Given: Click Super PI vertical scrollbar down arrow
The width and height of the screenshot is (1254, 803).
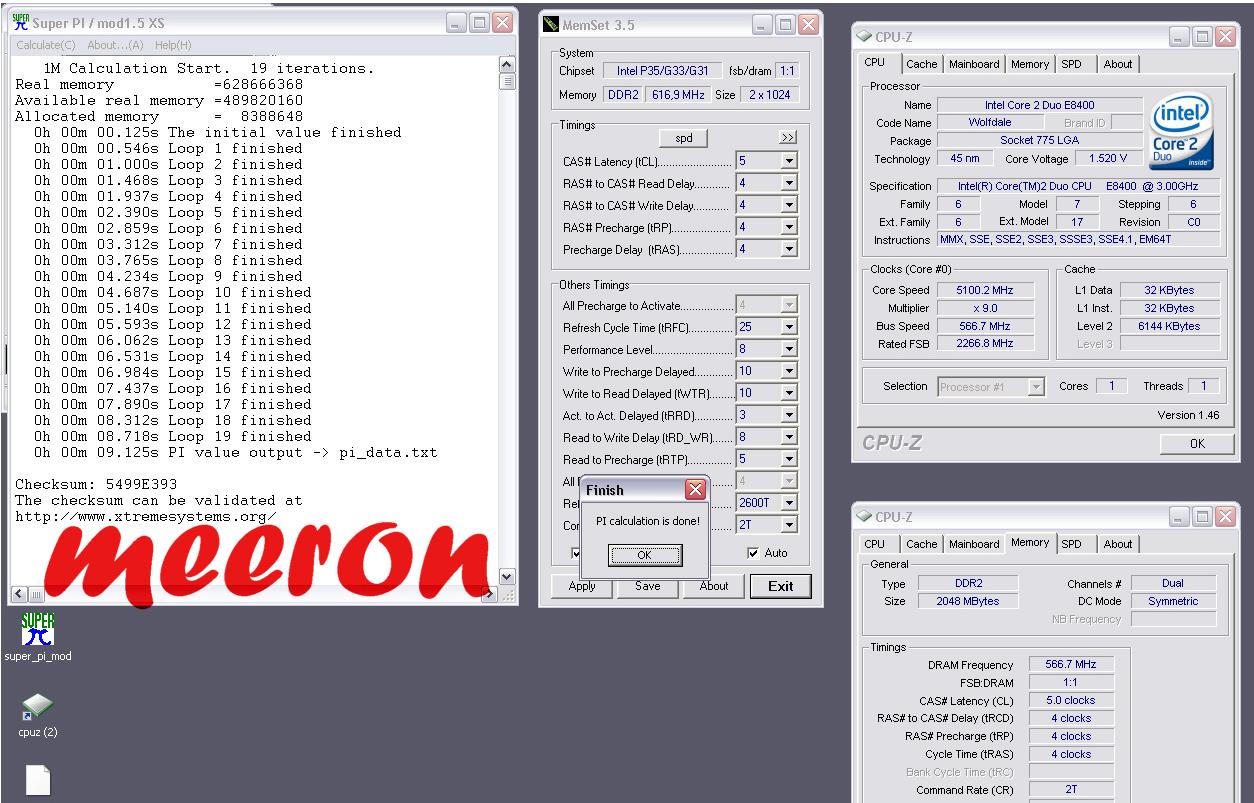Looking at the screenshot, I should 505,577.
